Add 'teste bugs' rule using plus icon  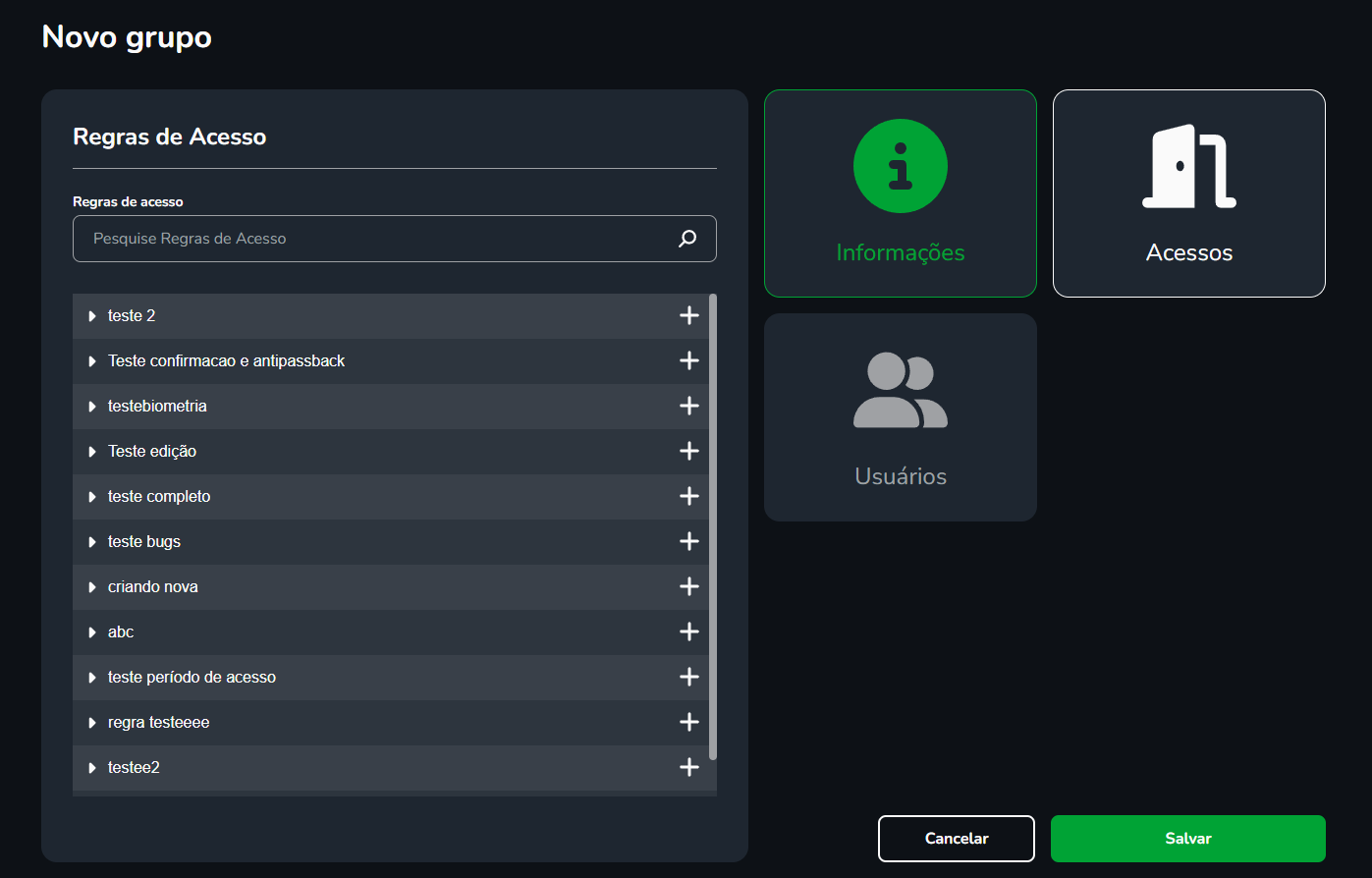[689, 541]
